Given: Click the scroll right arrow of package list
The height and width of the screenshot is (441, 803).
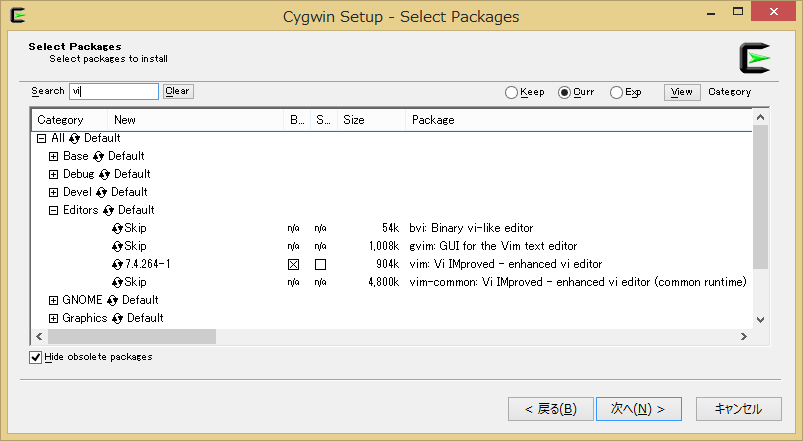Looking at the screenshot, I should click(x=744, y=337).
